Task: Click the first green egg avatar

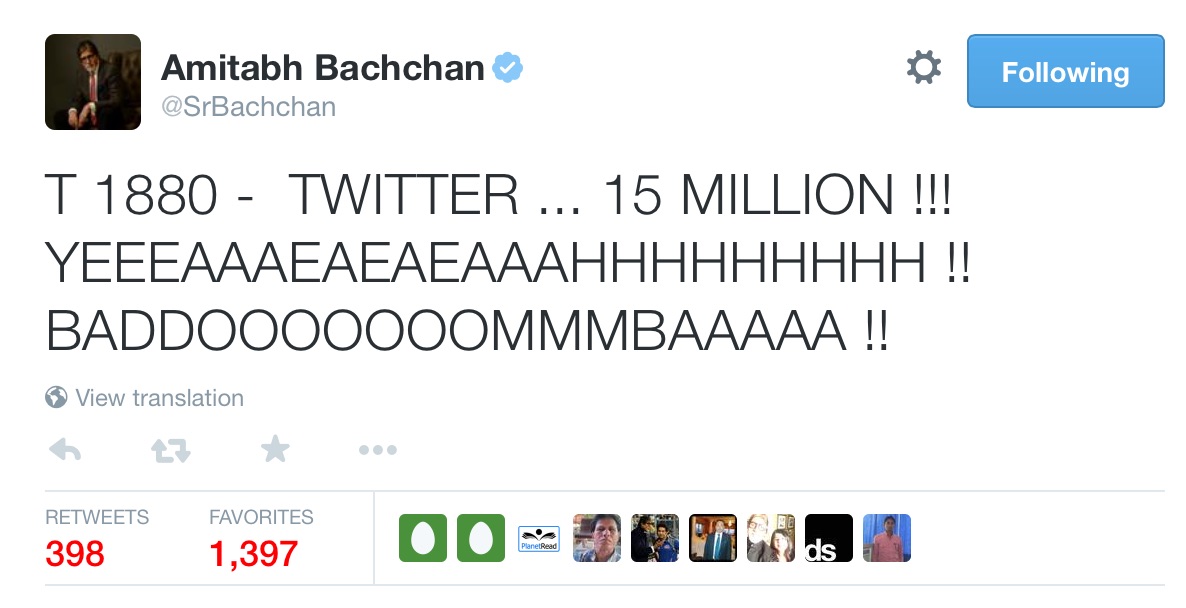Action: point(423,538)
